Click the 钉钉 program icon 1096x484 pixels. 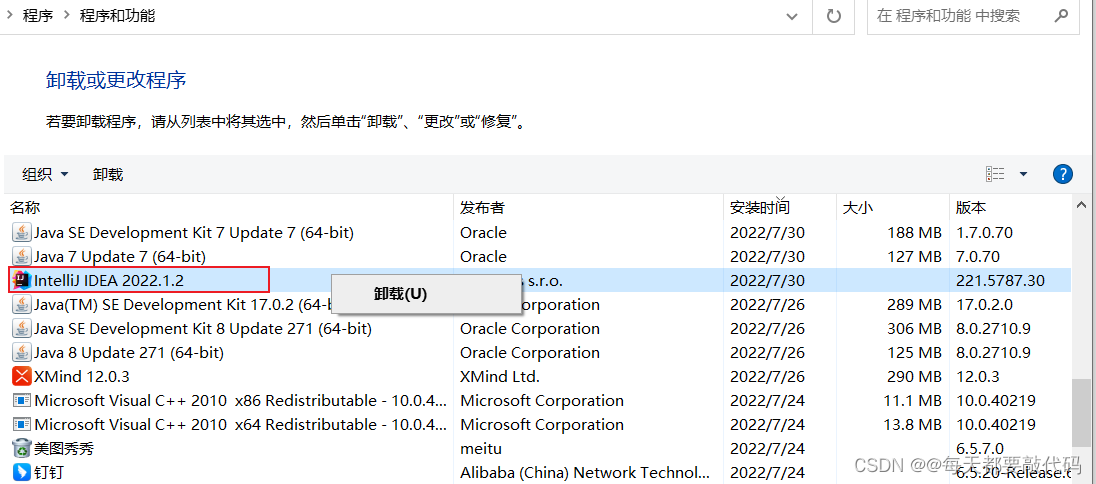[22, 472]
